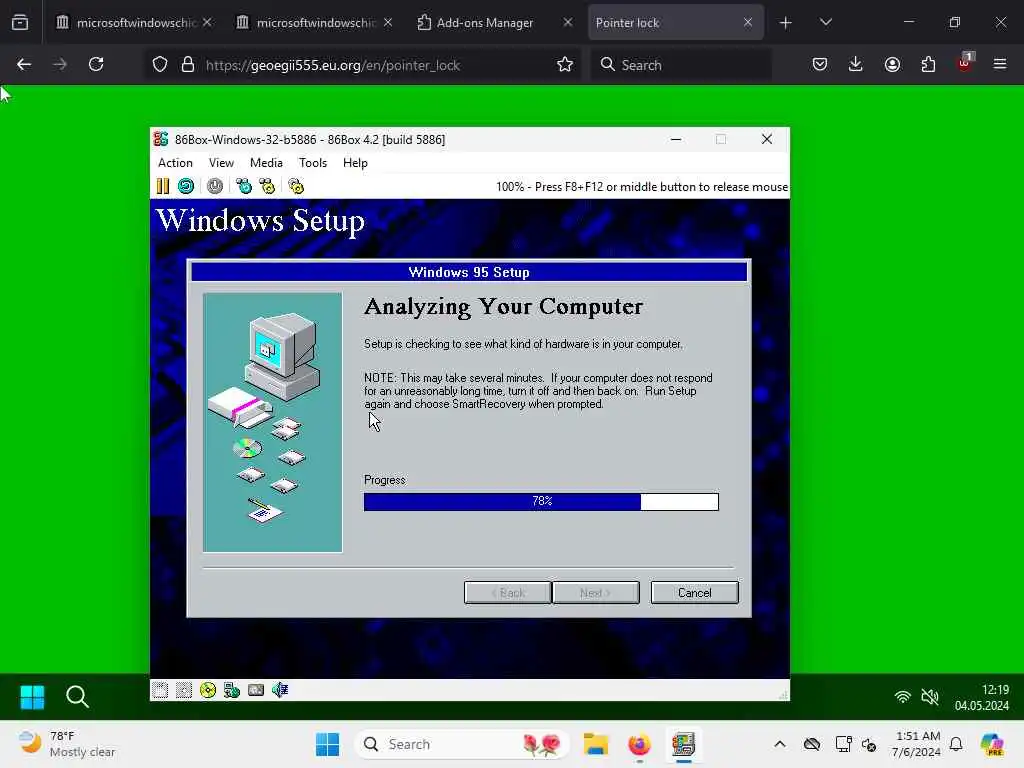Open a new Firefox tab
The width and height of the screenshot is (1024, 768).
pos(786,23)
